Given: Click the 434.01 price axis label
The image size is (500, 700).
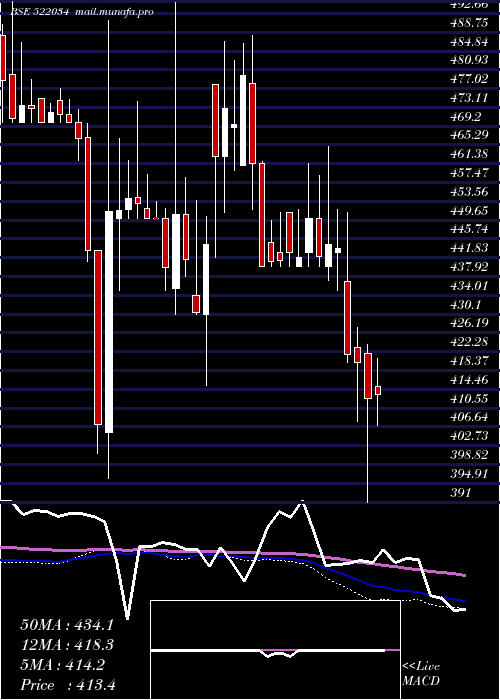Looking at the screenshot, I should (470, 286).
